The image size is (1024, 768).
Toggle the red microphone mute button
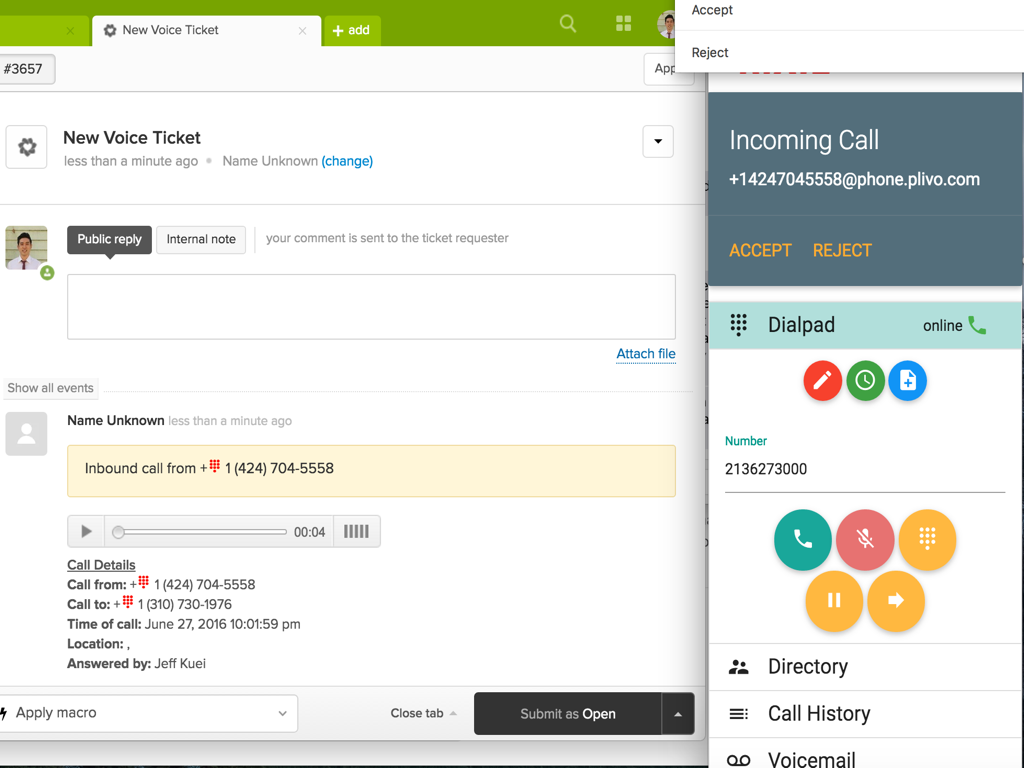coord(865,540)
